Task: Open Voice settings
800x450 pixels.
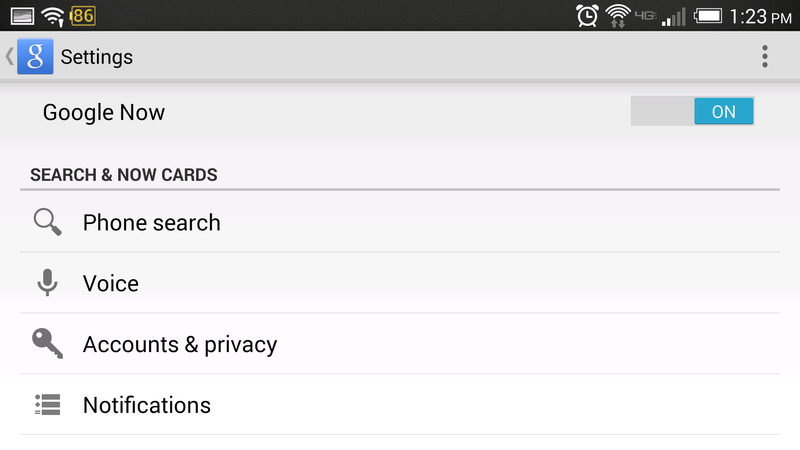Action: tap(400, 283)
